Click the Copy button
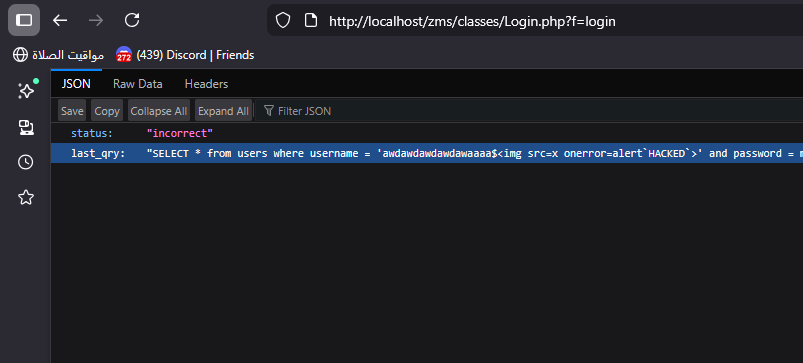803x363 pixels. click(x=107, y=111)
